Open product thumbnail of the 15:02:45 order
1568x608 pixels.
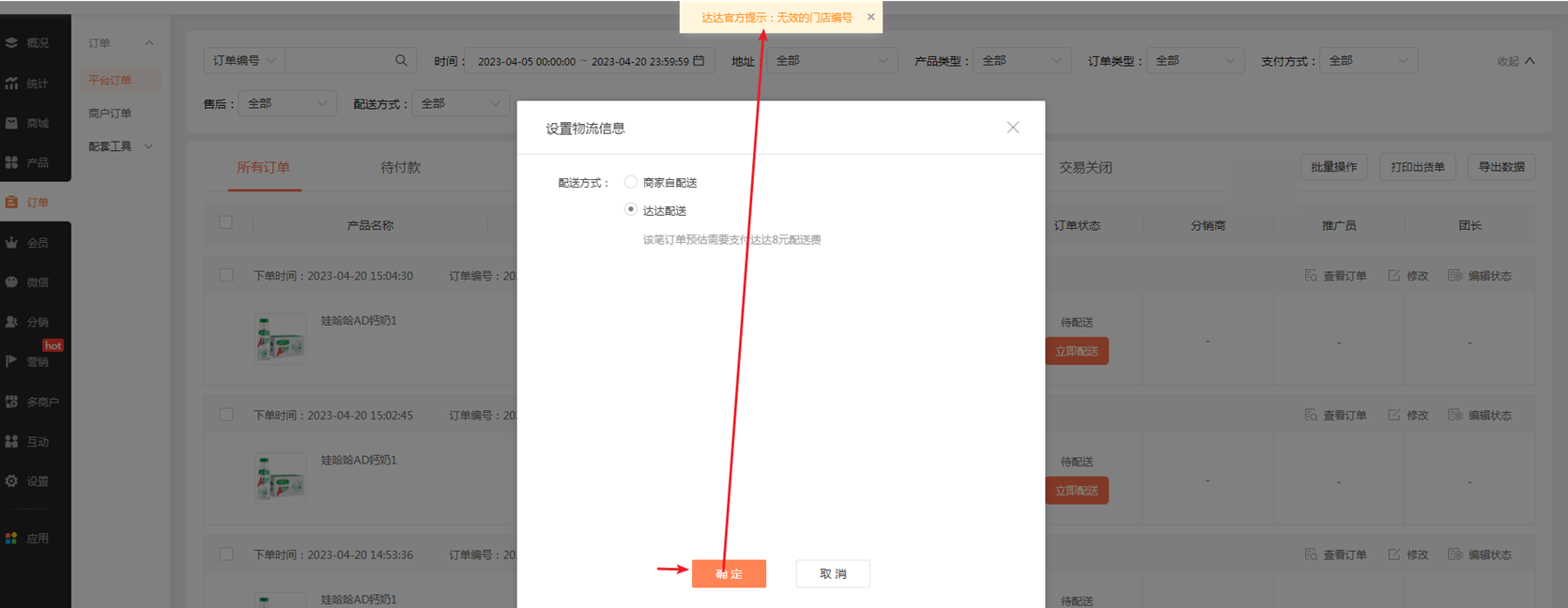[x=280, y=478]
